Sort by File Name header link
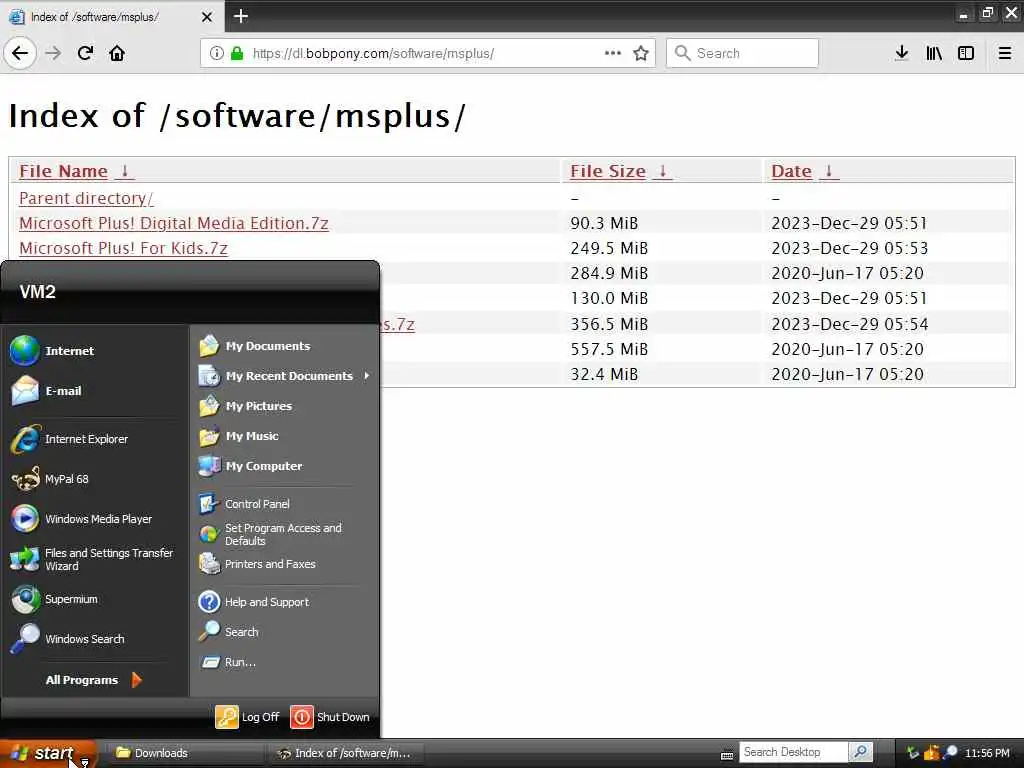 [x=63, y=171]
